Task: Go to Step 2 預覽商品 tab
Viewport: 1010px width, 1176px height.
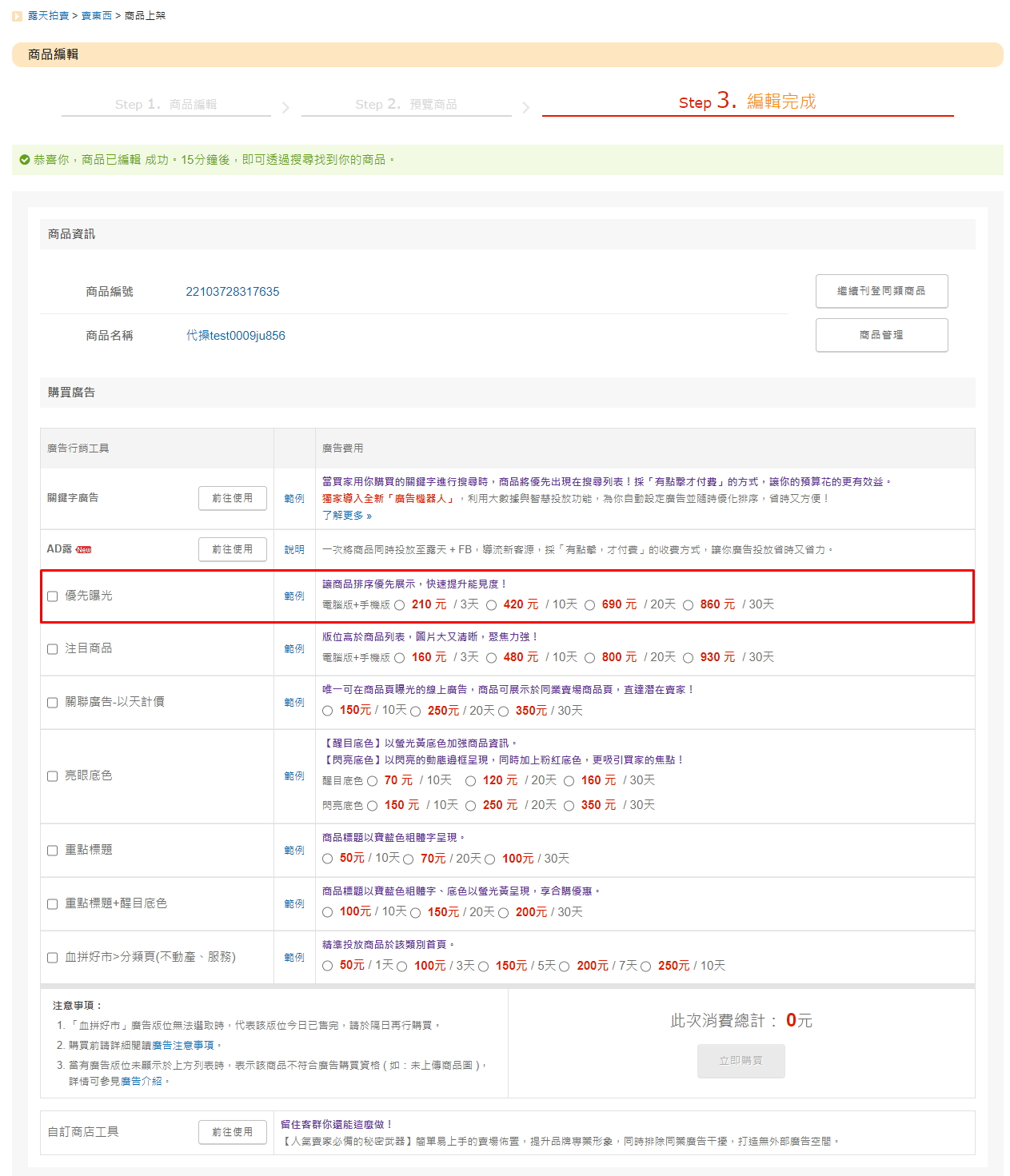Action: click(406, 105)
